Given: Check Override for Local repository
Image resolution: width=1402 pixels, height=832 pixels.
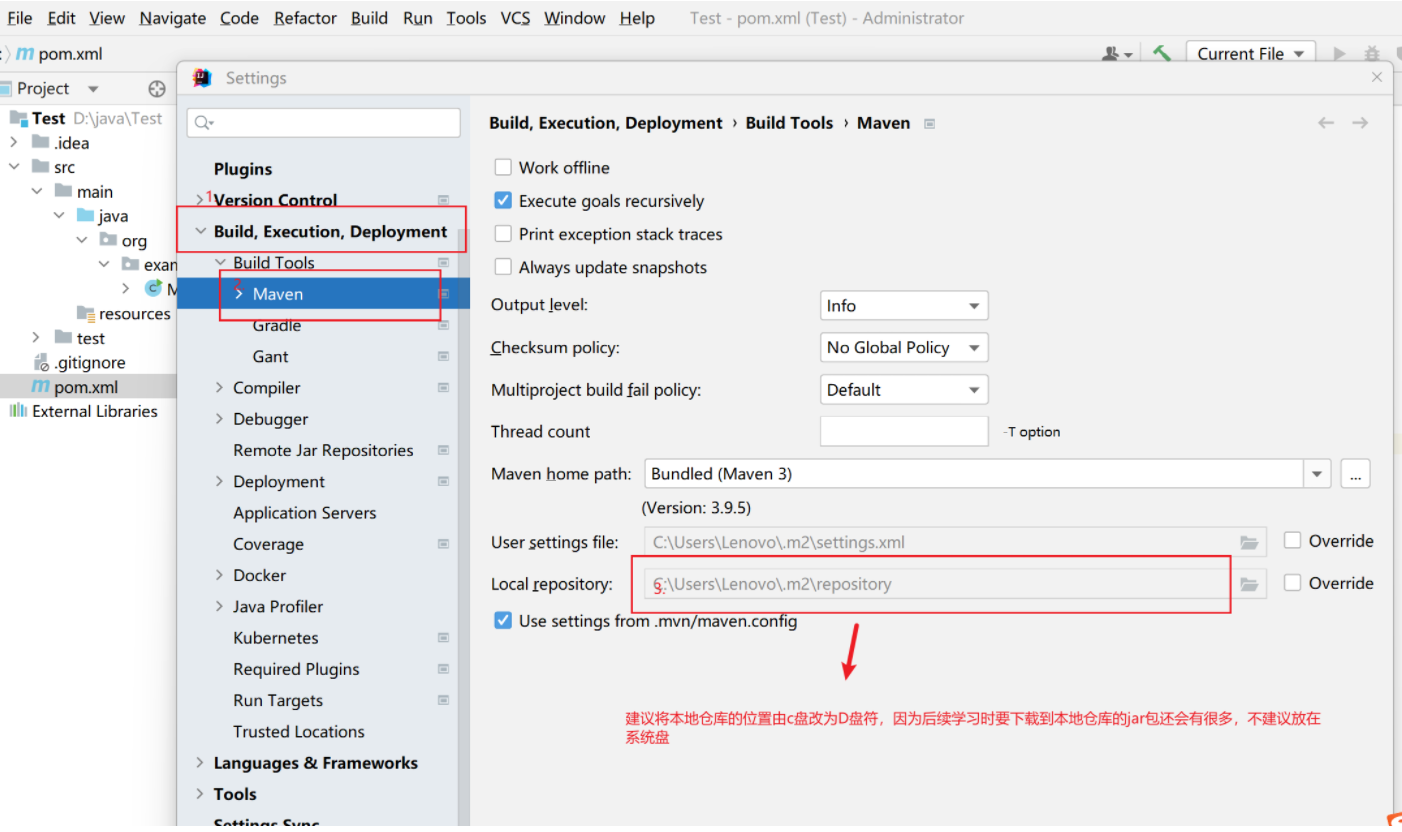Looking at the screenshot, I should pos(1293,582).
